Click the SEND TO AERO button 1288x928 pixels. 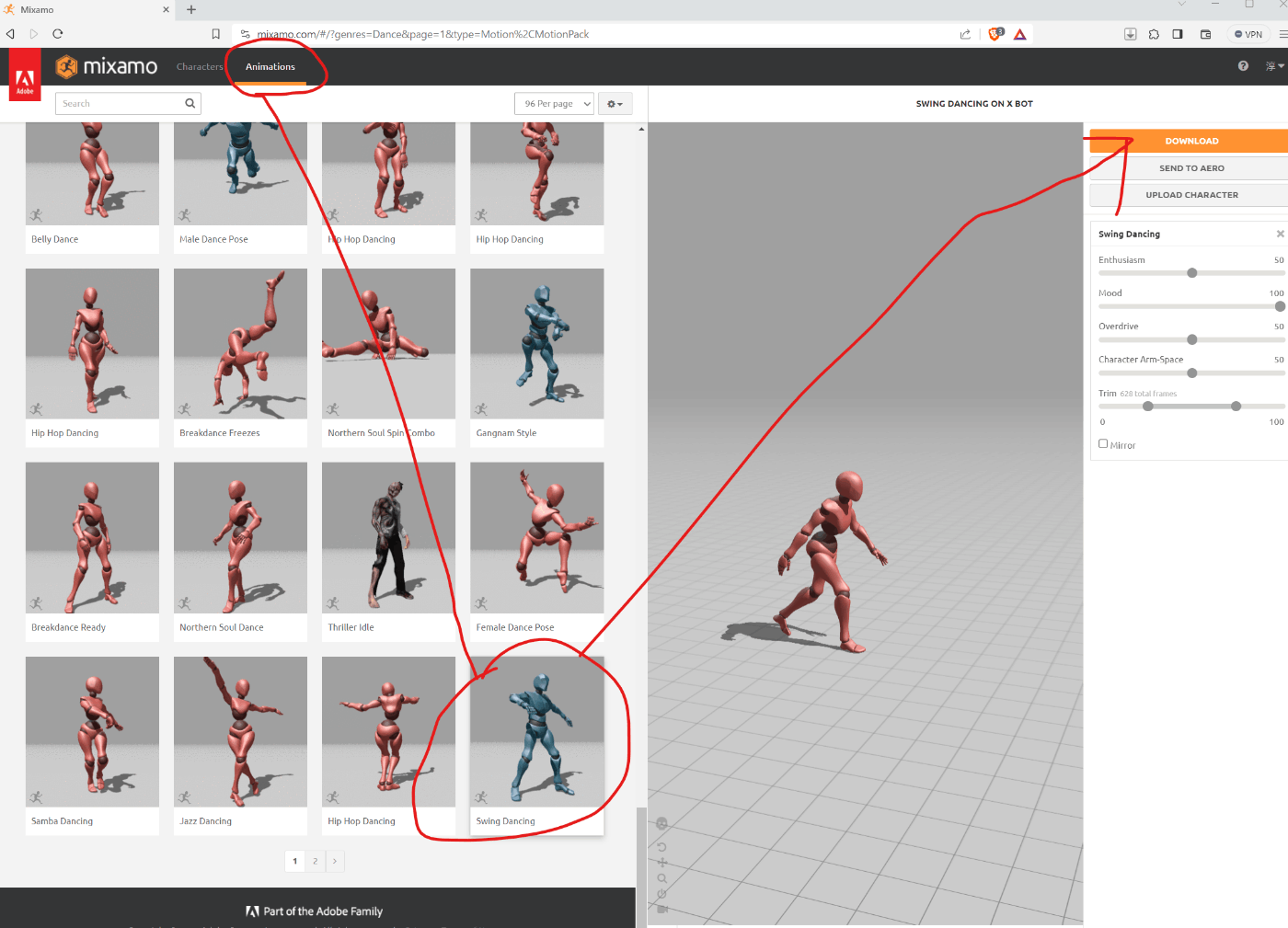(1191, 168)
